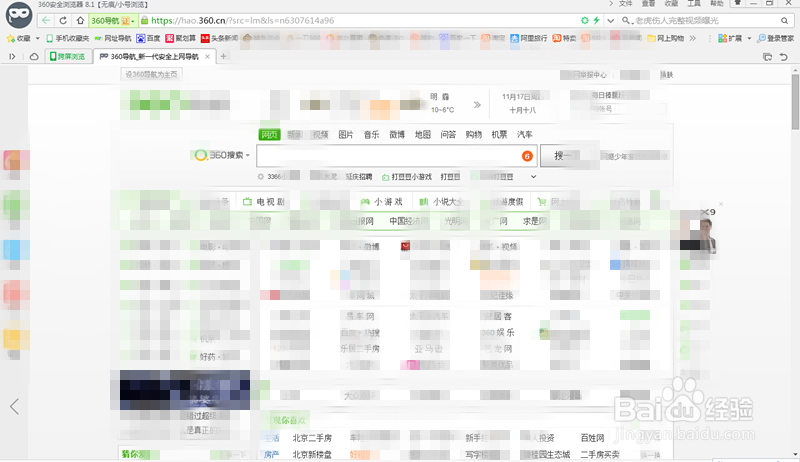Switch to 跨屏浏览 tab
The width and height of the screenshot is (800, 462).
(x=67, y=57)
